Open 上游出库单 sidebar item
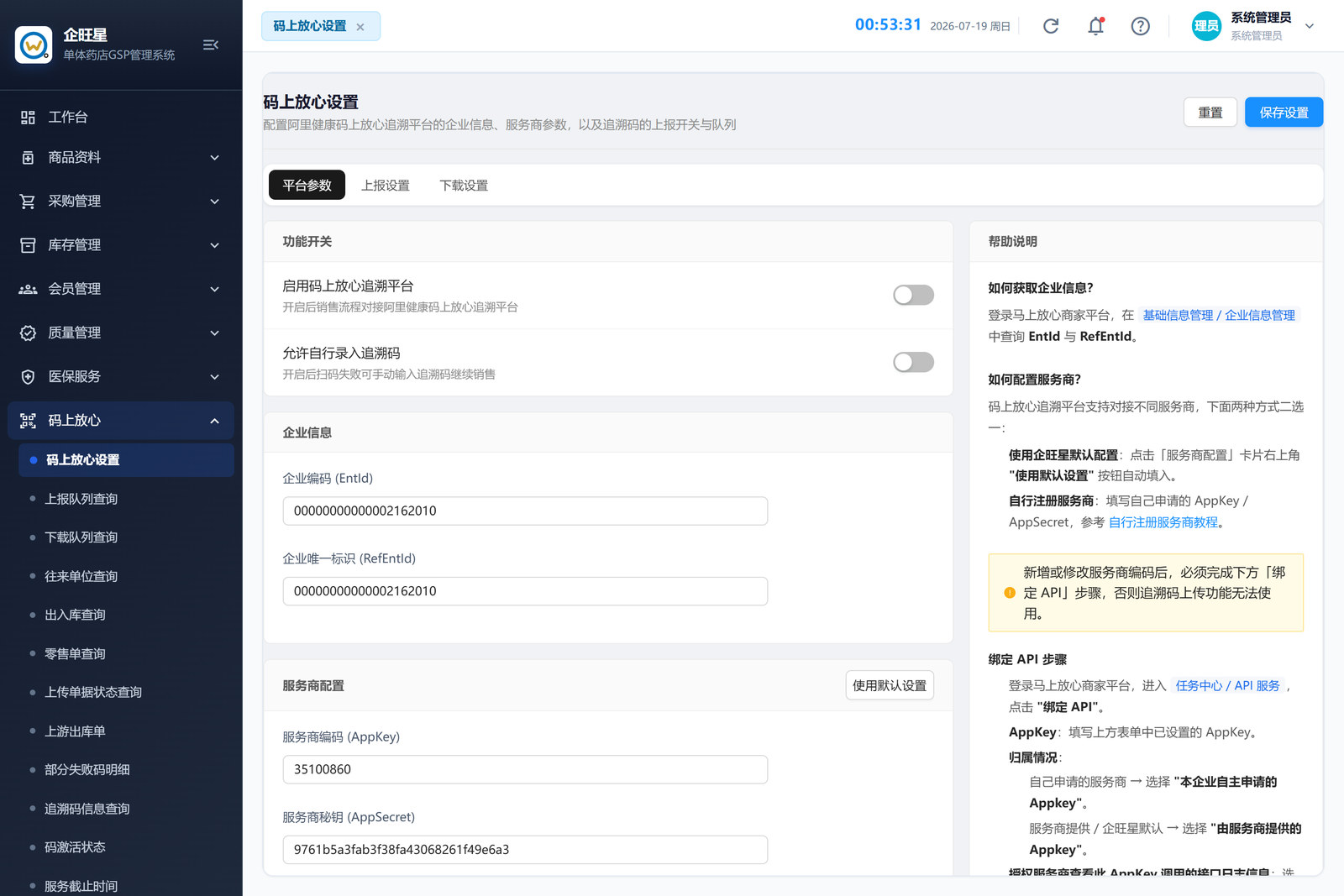The height and width of the screenshot is (896, 1344). click(126, 731)
